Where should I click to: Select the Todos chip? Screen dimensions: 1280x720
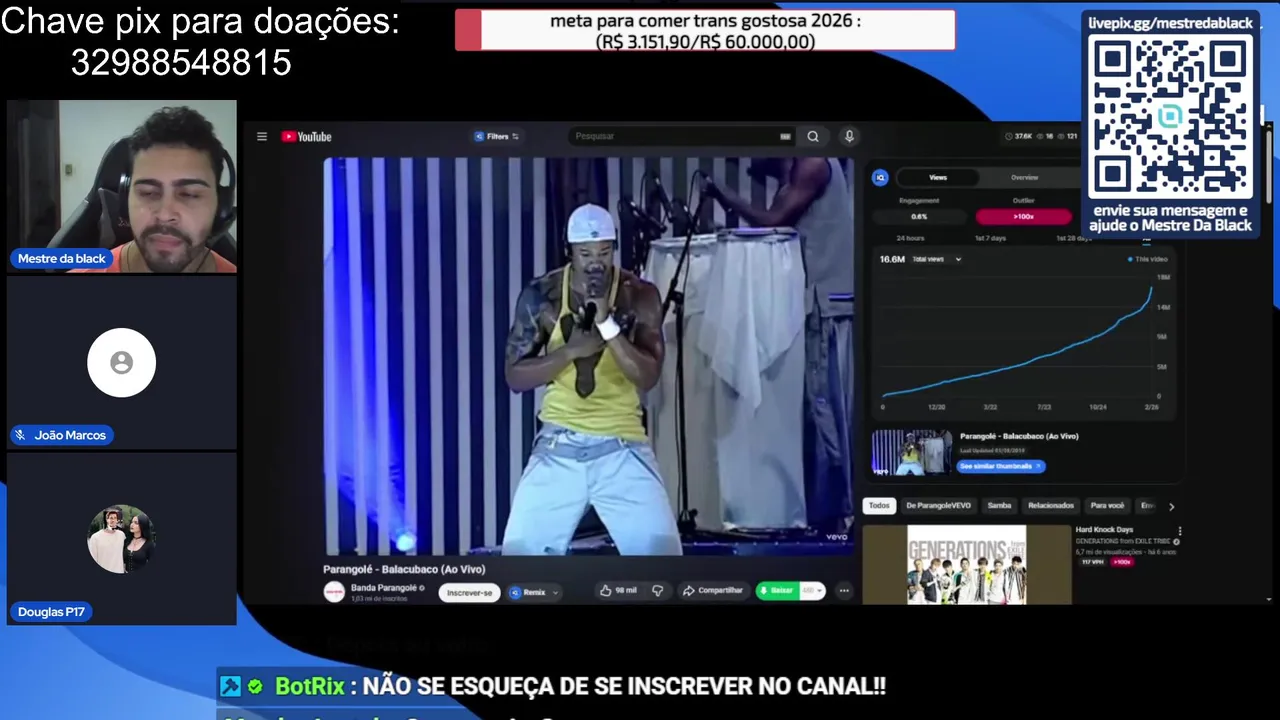(x=879, y=506)
